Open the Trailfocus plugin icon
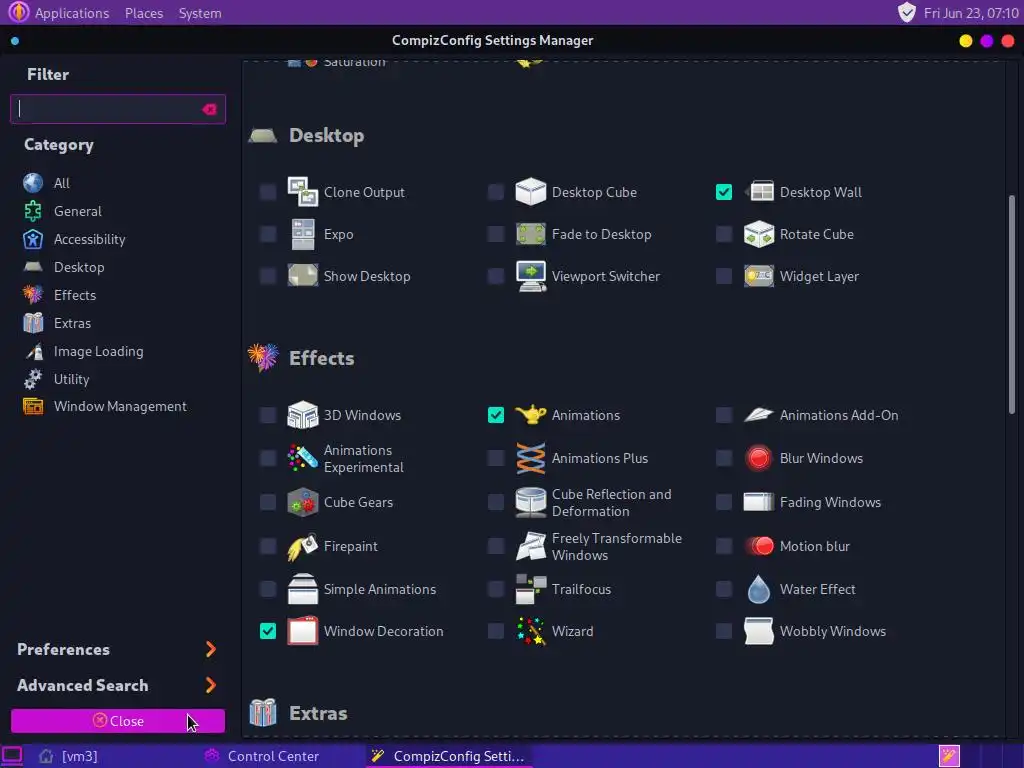 pyautogui.click(x=530, y=589)
